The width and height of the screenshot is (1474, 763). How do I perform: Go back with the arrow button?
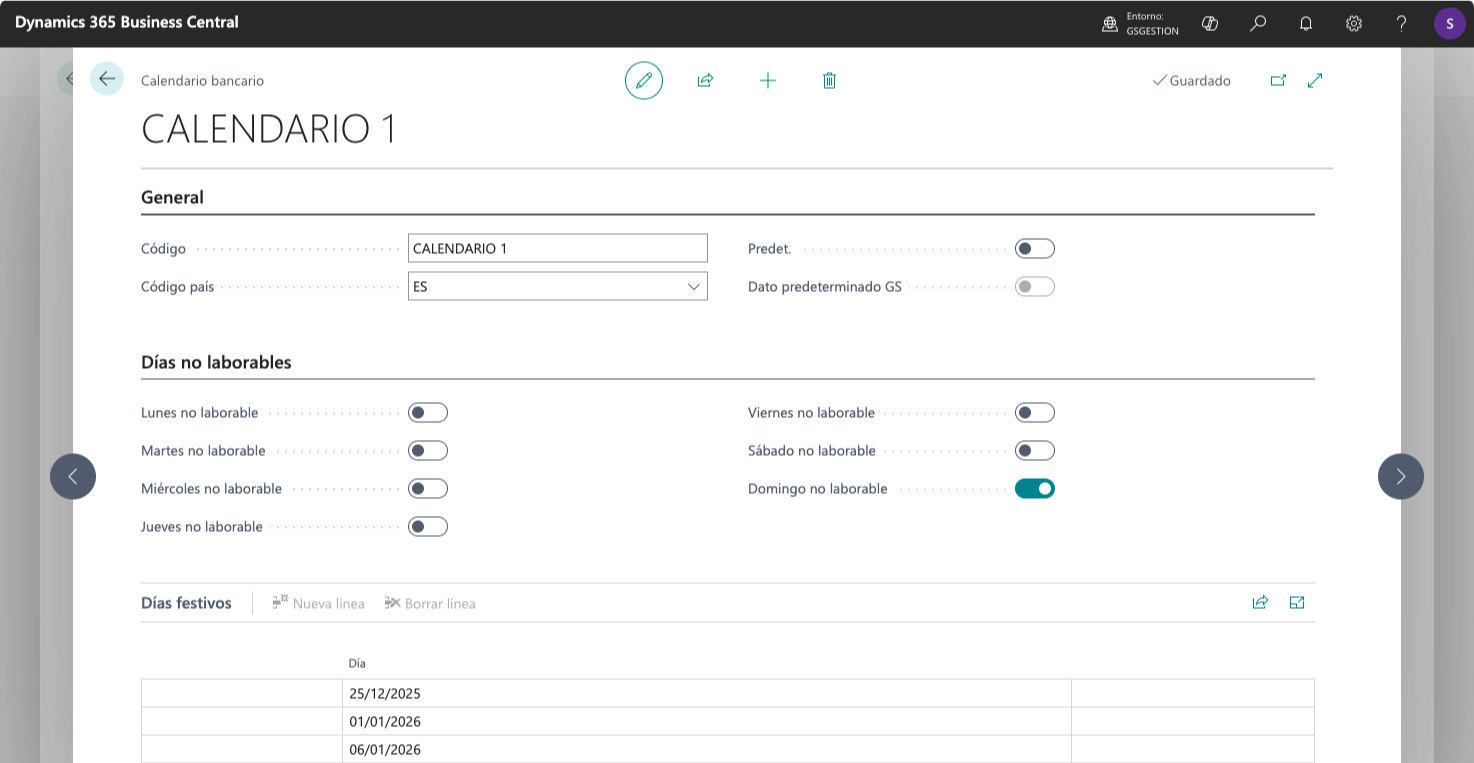coord(107,79)
